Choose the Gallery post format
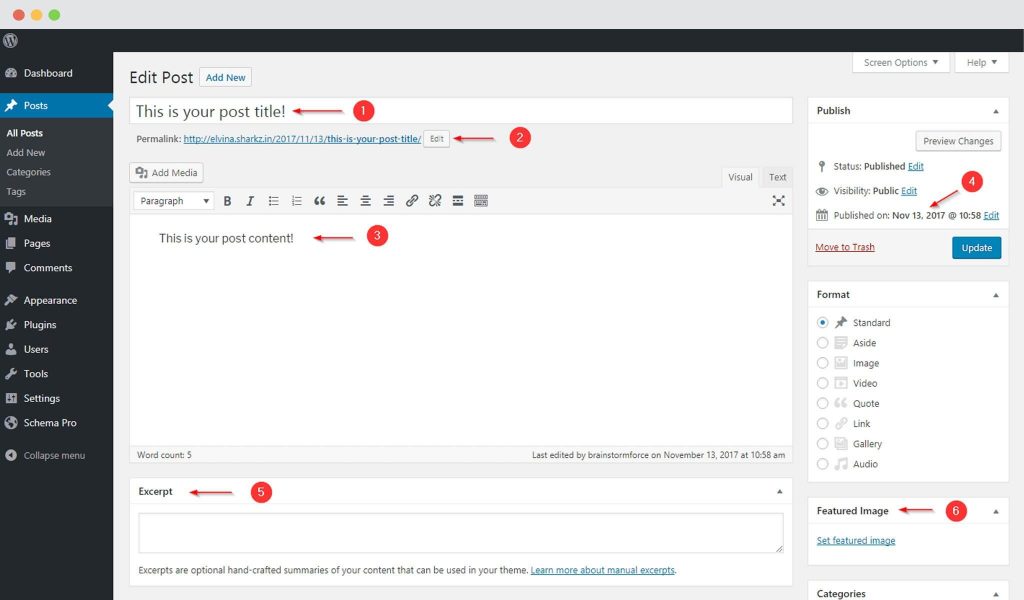Screen dimensions: 1024x600 coord(823,443)
